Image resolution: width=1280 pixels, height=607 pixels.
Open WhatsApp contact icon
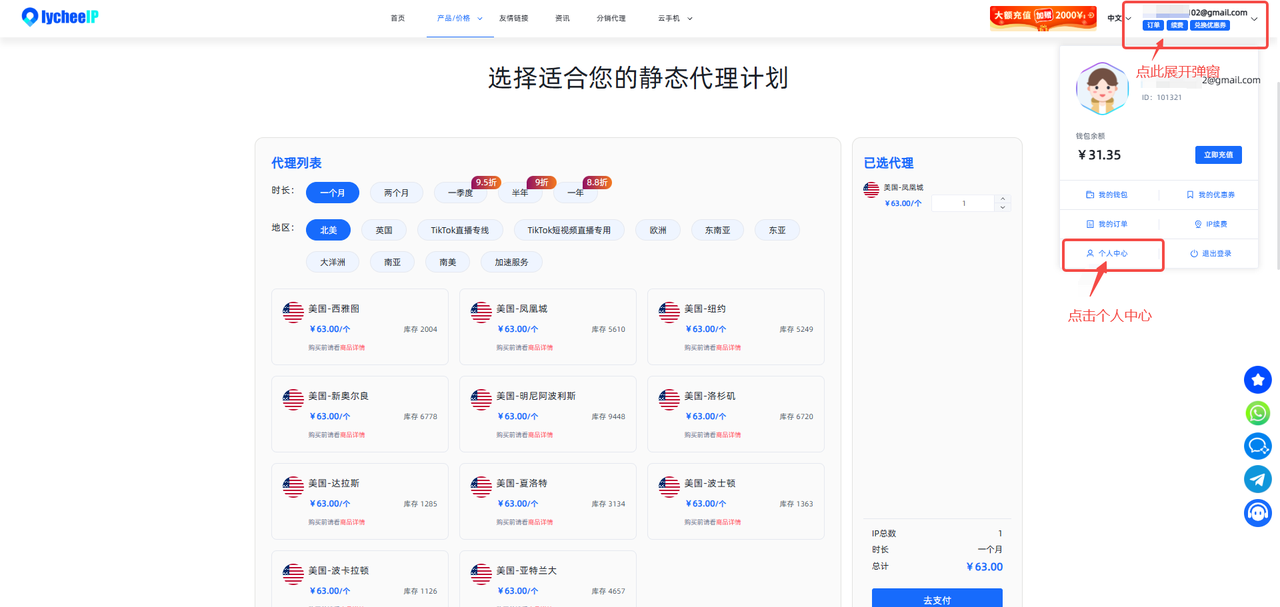(x=1258, y=413)
